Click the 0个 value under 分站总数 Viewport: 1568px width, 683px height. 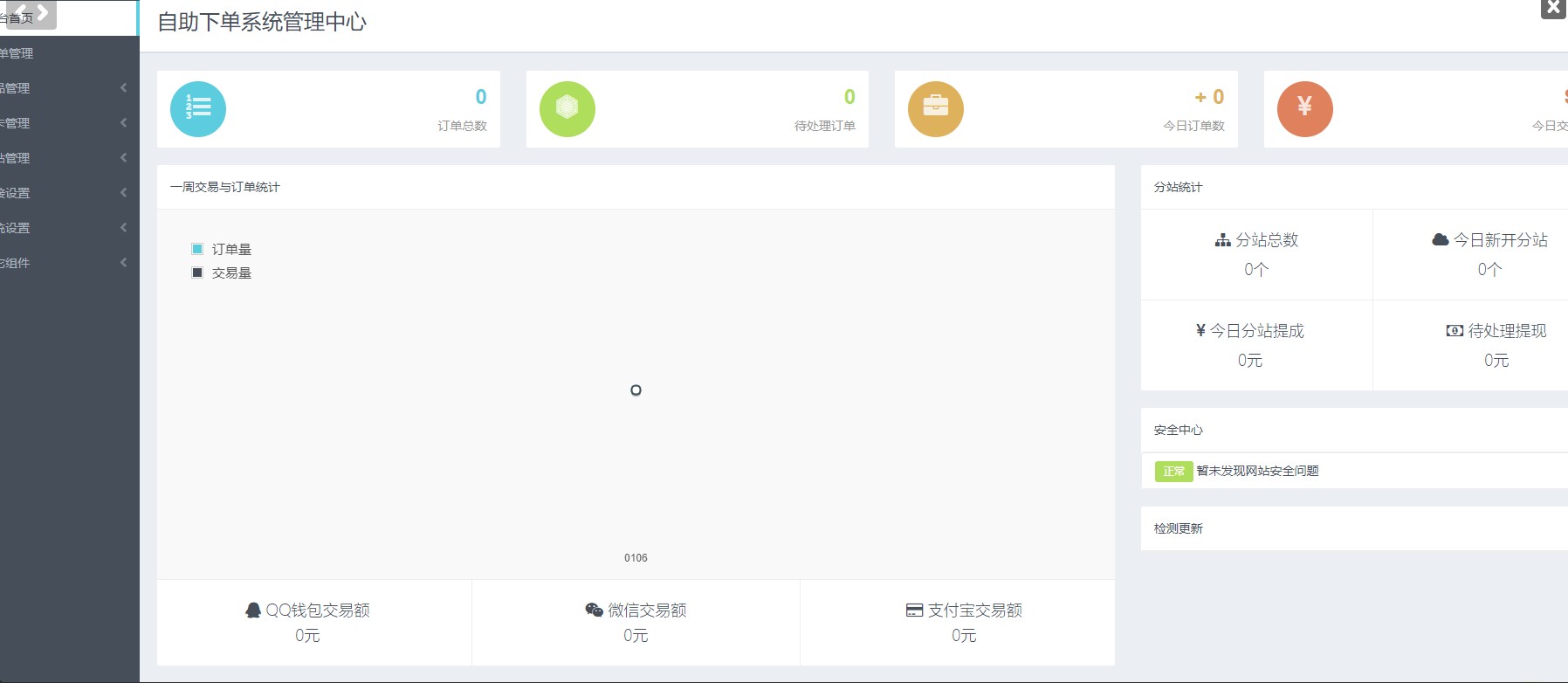tap(1256, 269)
